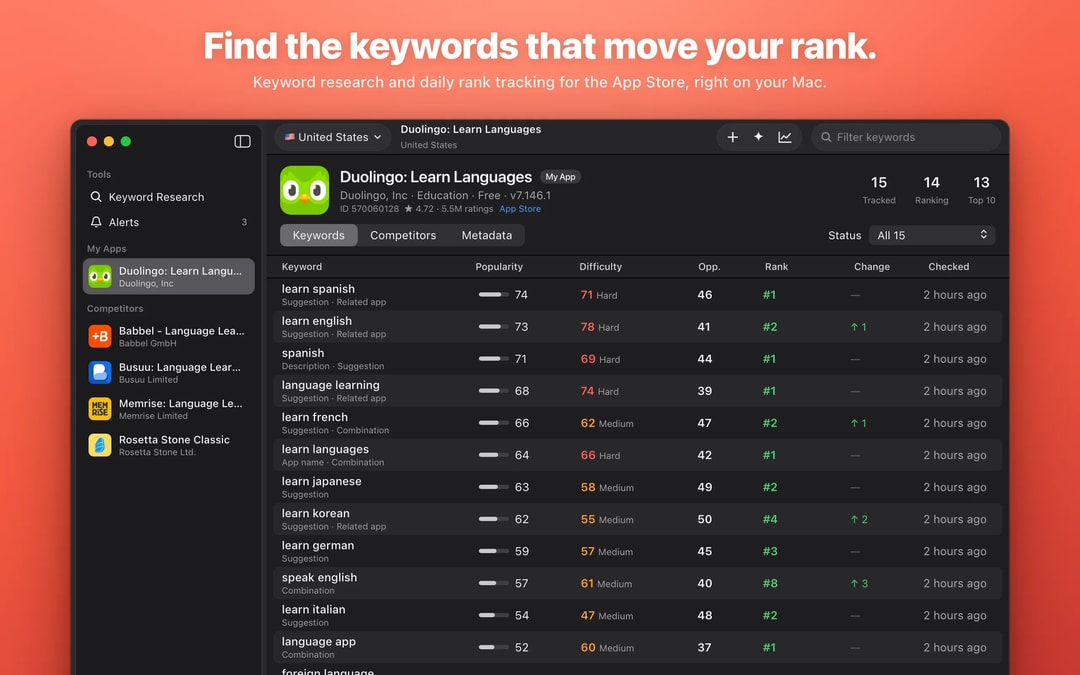Switch to the Keywords tab

318,236
